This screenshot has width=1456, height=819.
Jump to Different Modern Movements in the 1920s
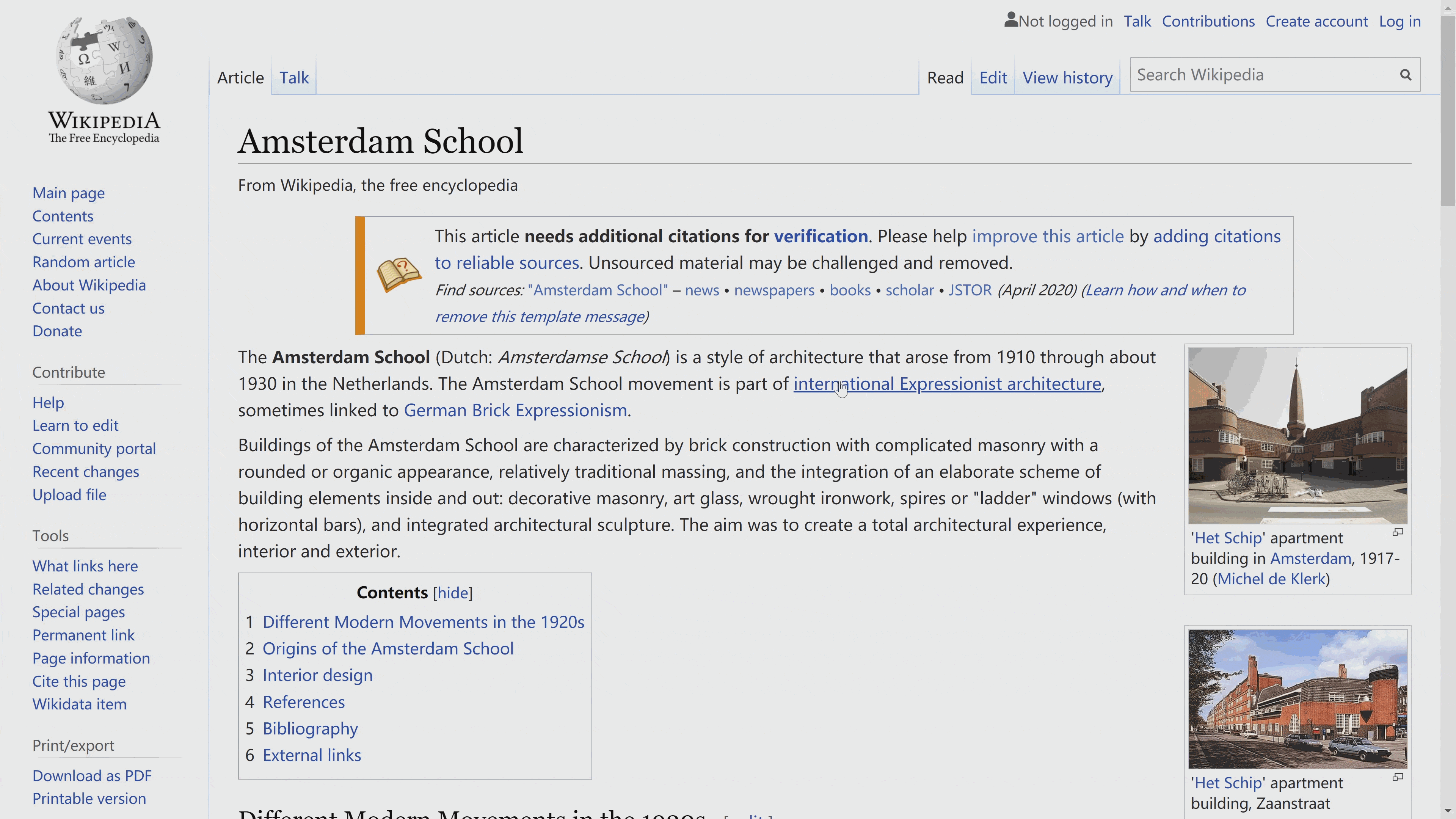tap(424, 622)
